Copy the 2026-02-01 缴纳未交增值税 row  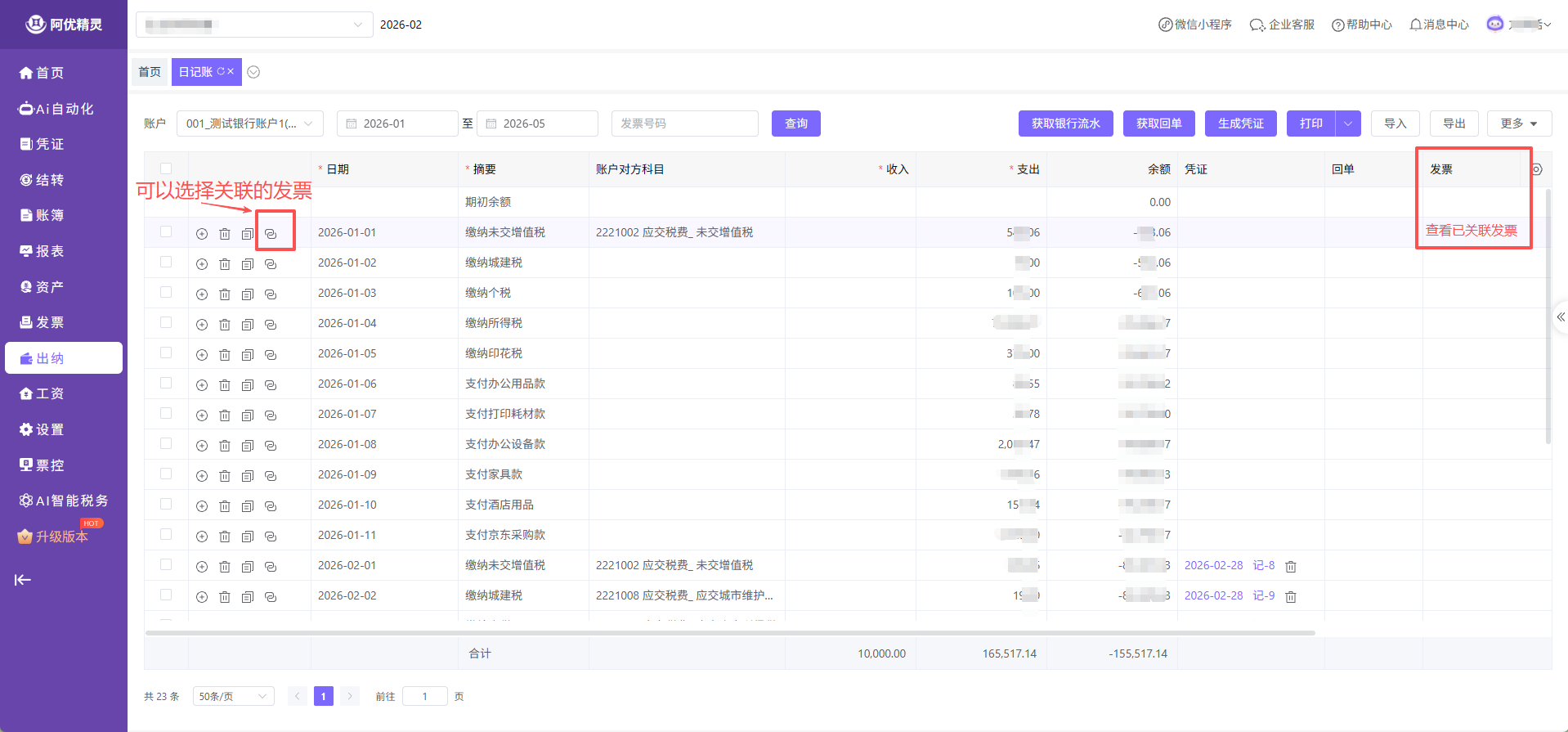[x=248, y=567]
